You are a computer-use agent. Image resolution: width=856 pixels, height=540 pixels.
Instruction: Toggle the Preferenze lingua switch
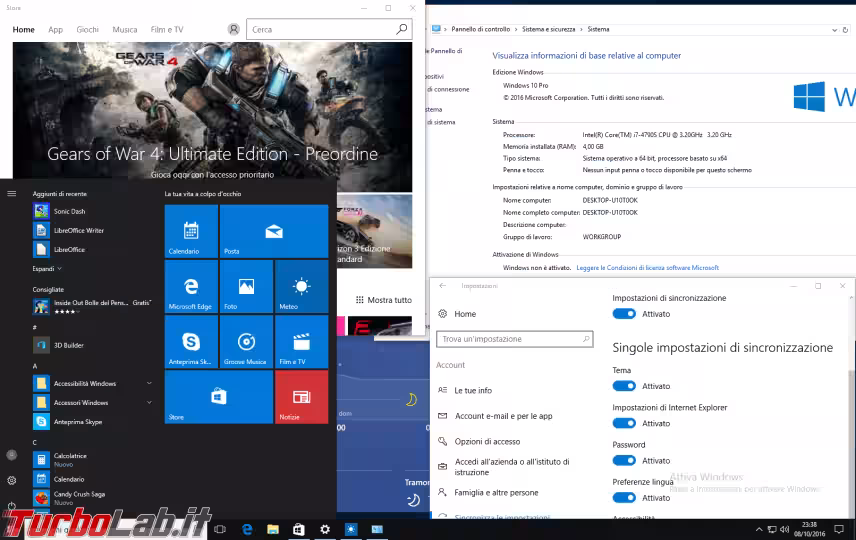click(624, 497)
